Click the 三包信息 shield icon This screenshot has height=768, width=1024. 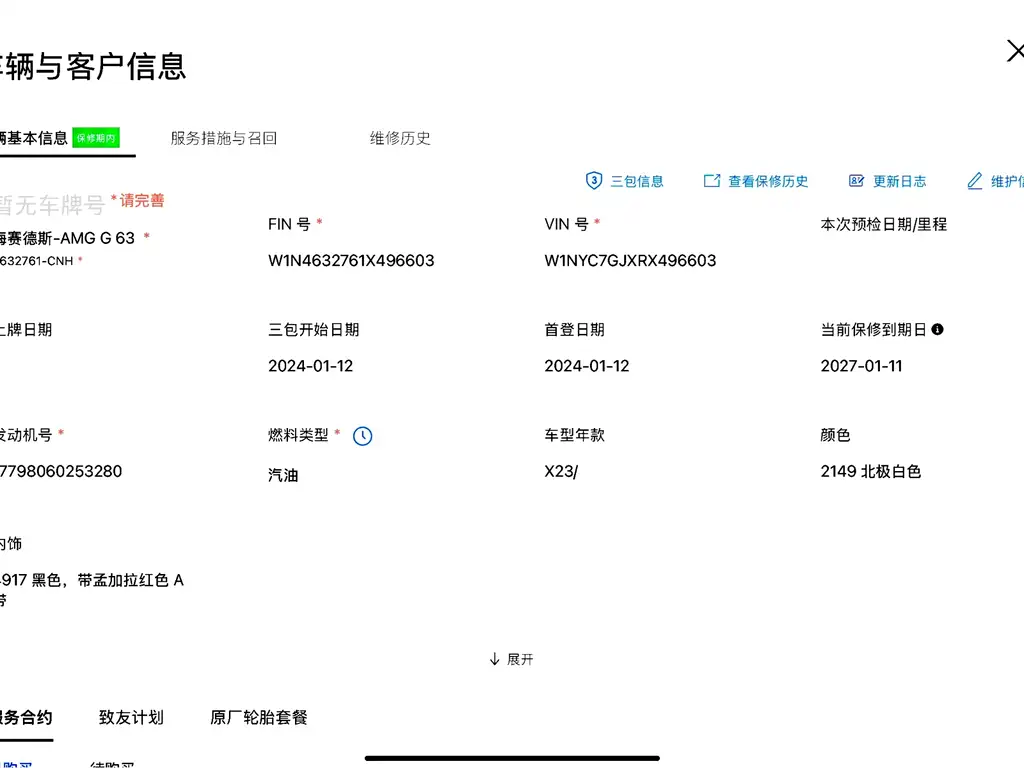(x=593, y=181)
